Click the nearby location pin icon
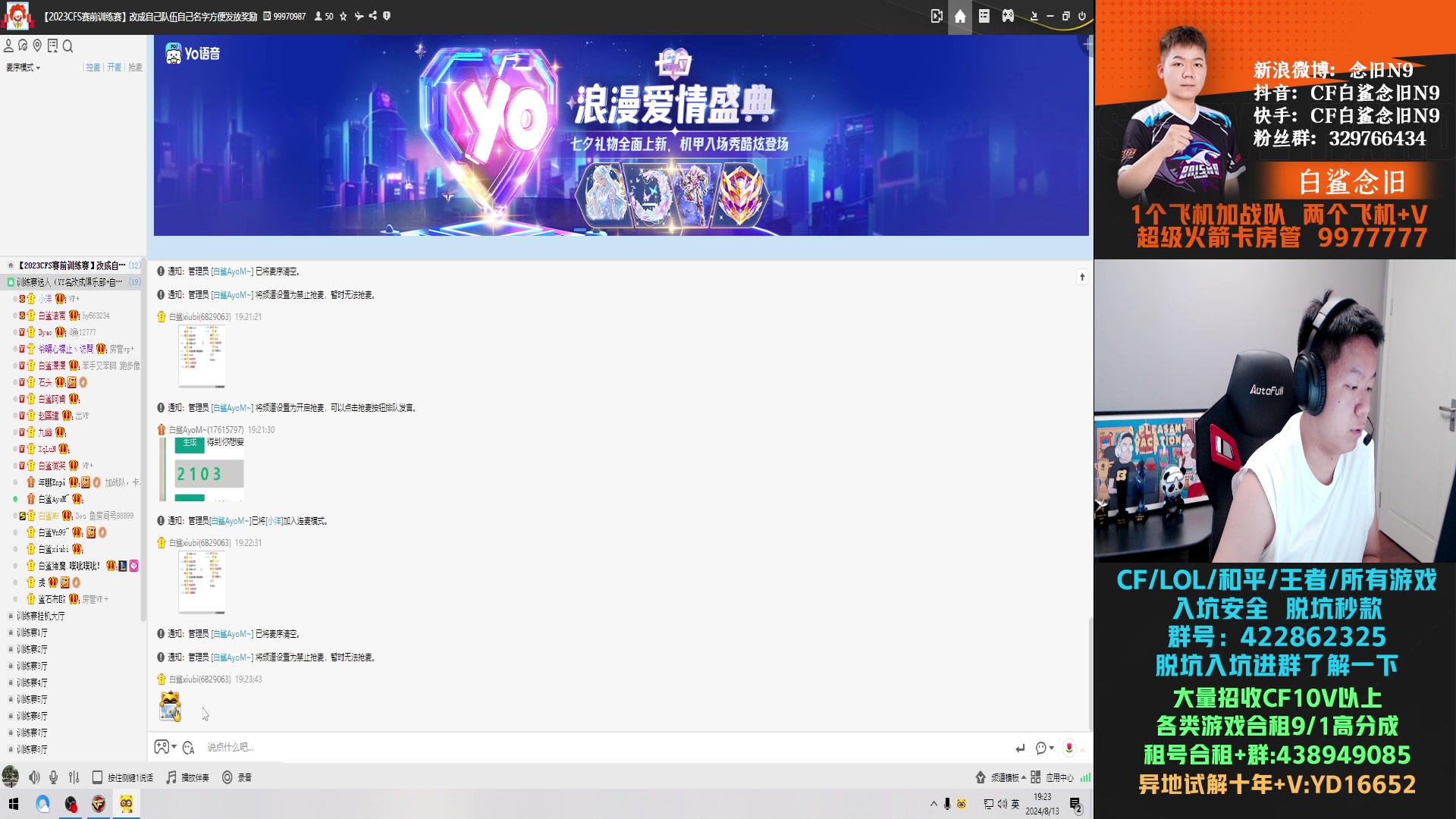Image resolution: width=1456 pixels, height=819 pixels. point(36,46)
